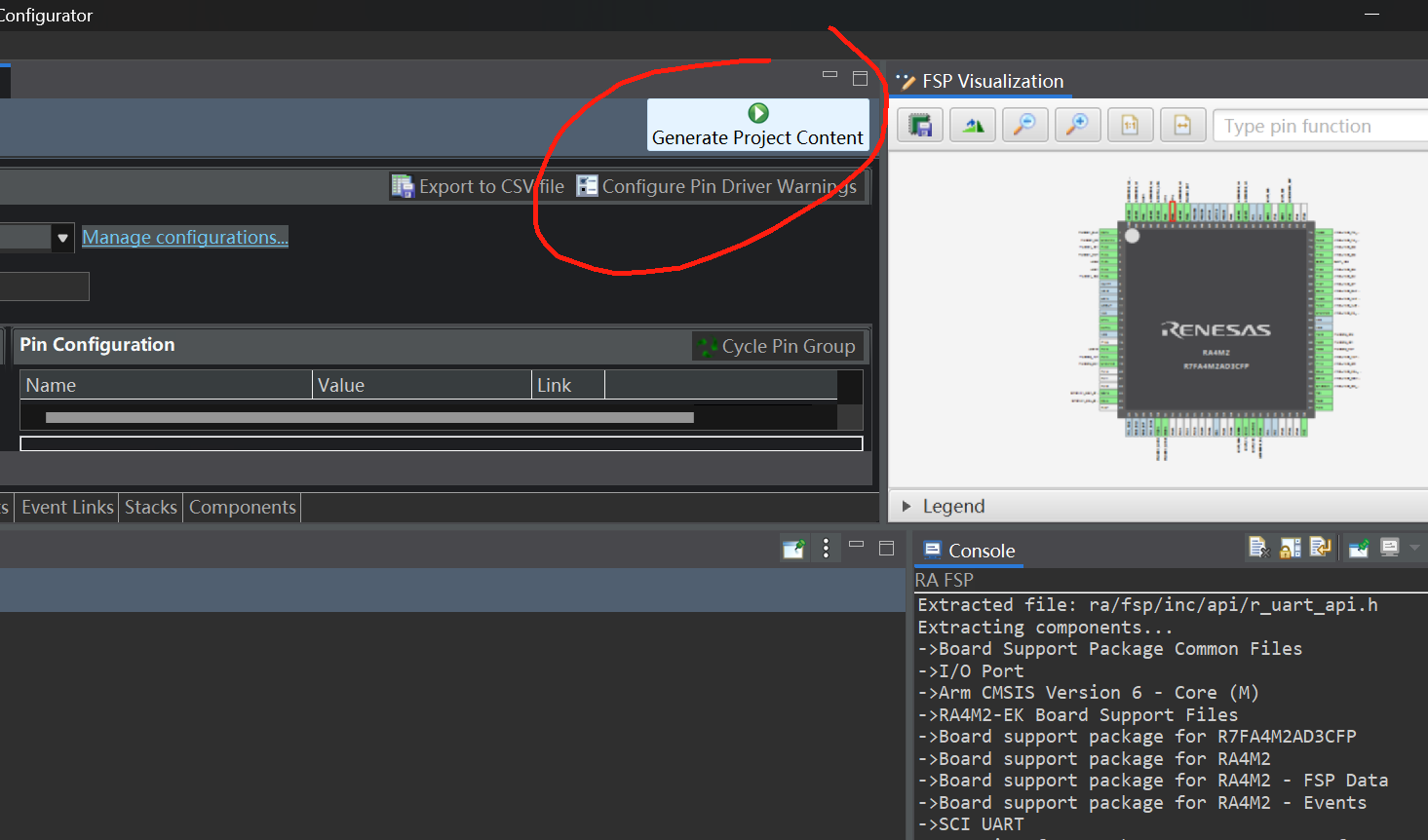Save the chip package view image
Screen dimensions: 1428x840
click(920, 125)
